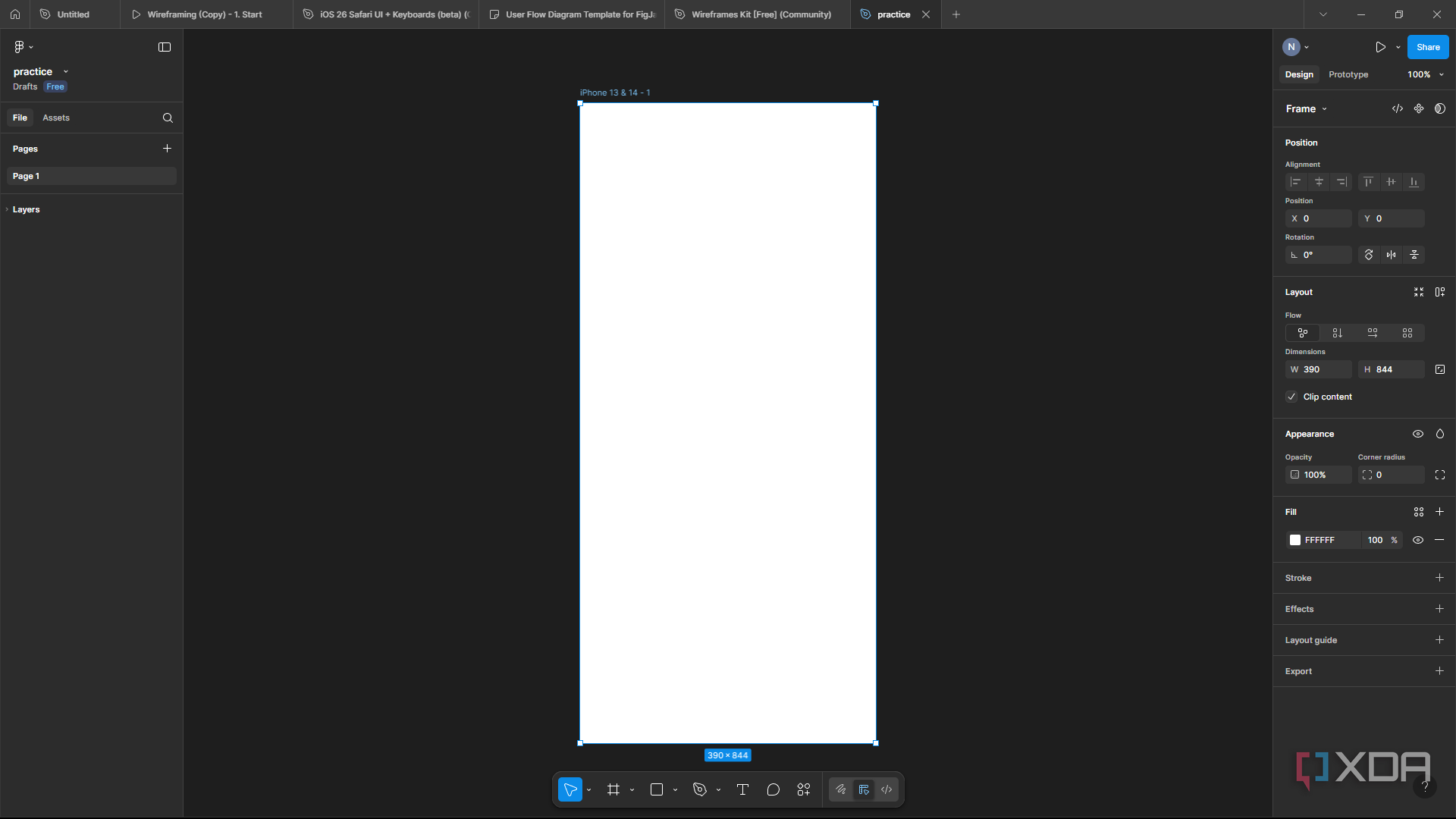Align top in Alignment section

(x=1368, y=182)
